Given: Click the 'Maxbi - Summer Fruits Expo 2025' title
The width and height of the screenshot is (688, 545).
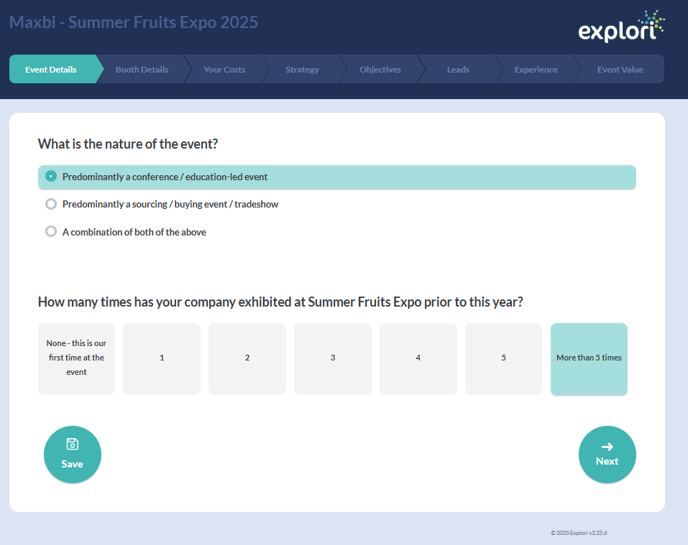Looking at the screenshot, I should click(x=134, y=22).
